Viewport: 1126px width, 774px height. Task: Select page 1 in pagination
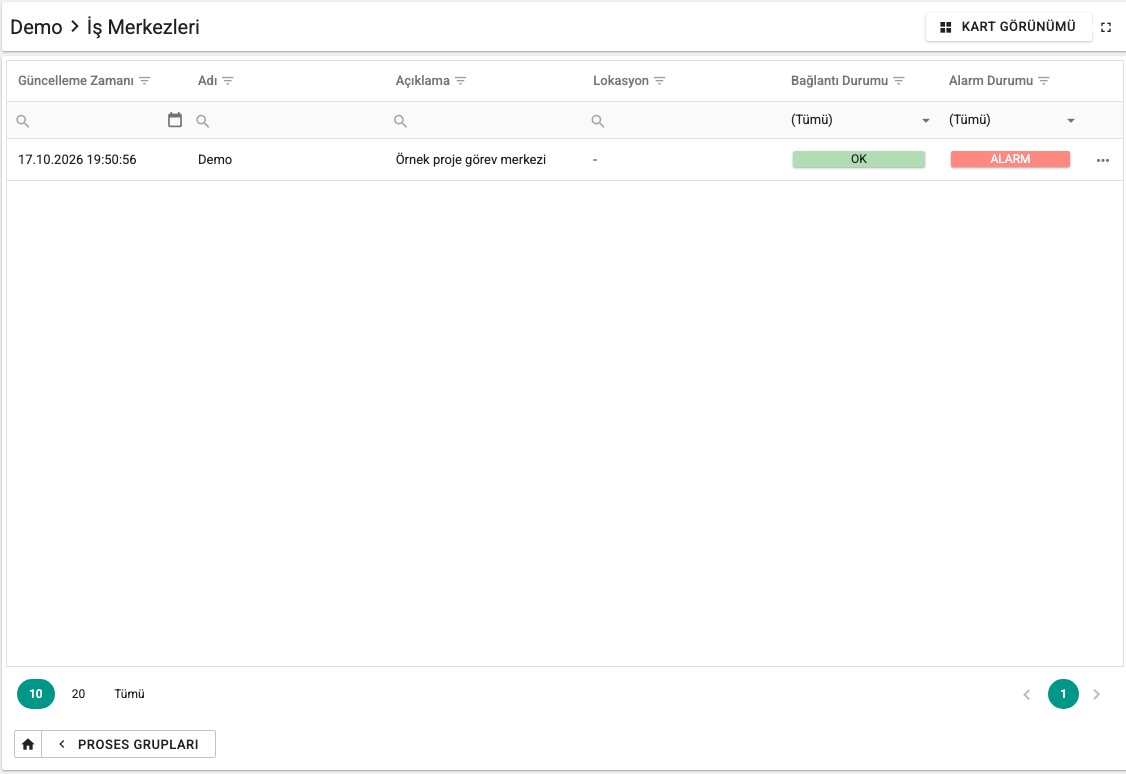[x=1064, y=694]
